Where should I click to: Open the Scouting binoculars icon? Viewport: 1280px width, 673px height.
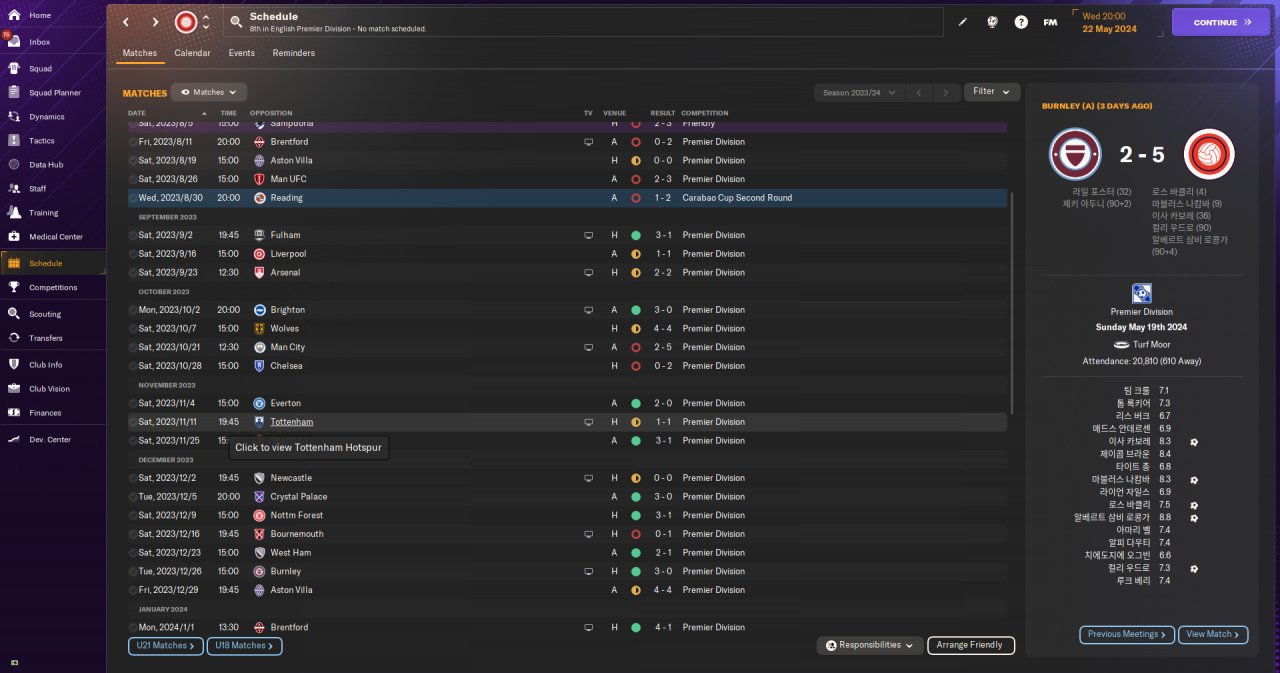pyautogui.click(x=14, y=314)
